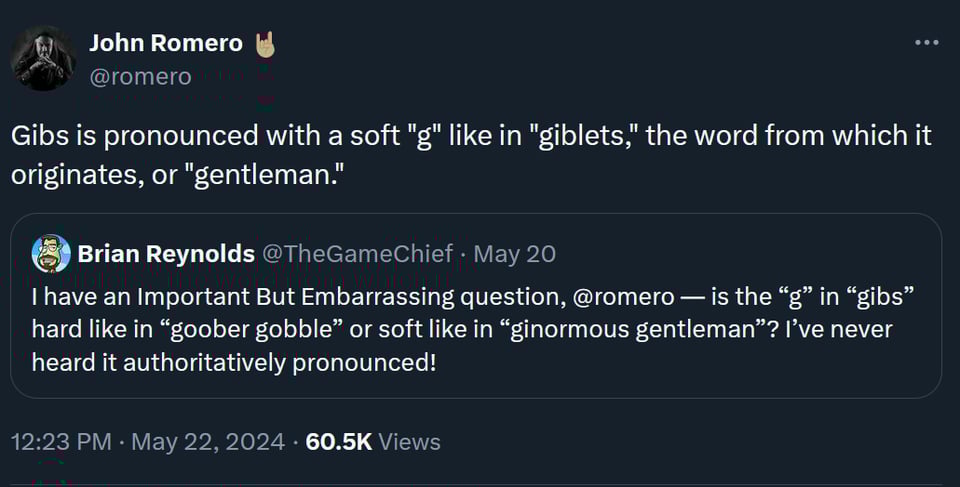Click the 12:23 PM timestamp
Screen dimensions: 960x487
click(x=61, y=441)
